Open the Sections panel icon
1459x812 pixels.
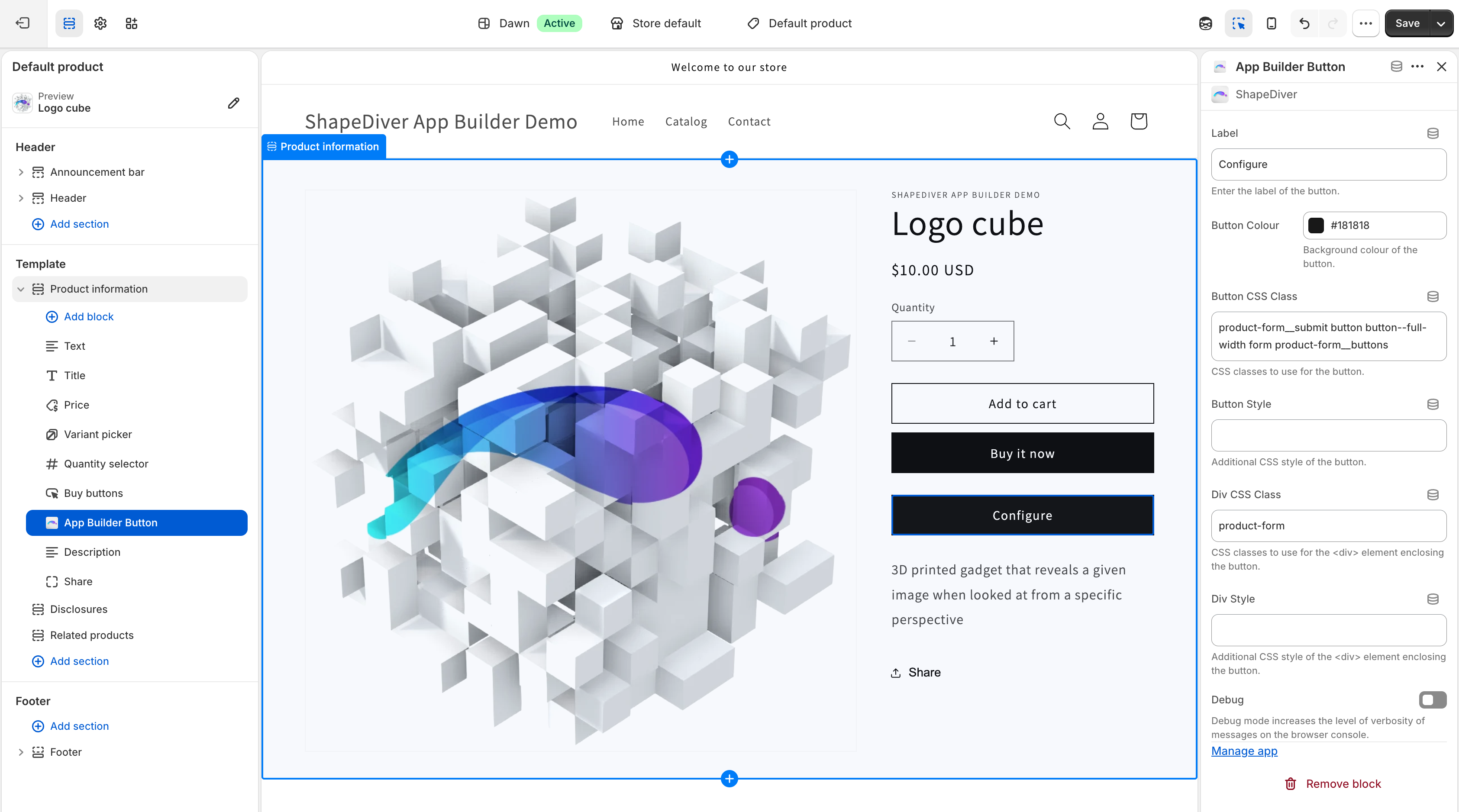(69, 23)
